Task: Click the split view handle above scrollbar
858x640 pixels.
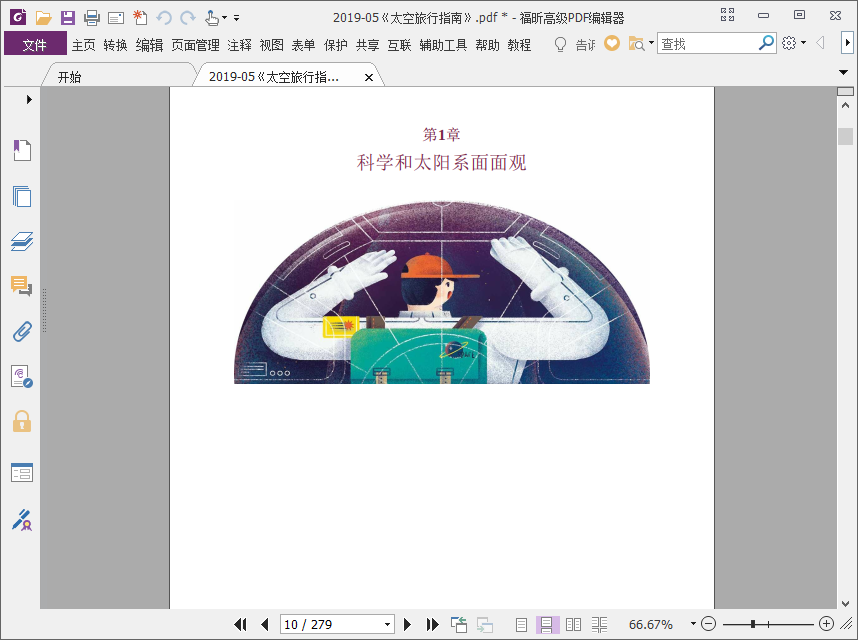Action: [x=845, y=91]
